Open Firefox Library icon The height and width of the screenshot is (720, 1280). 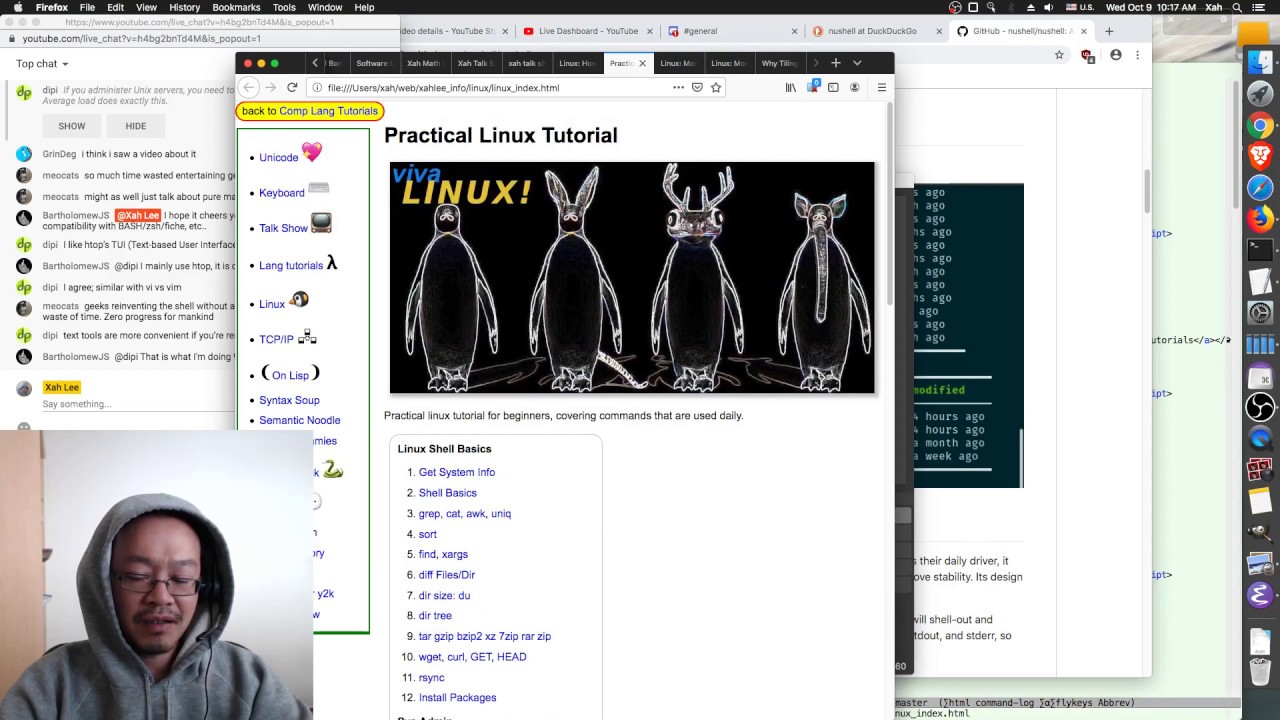[790, 88]
